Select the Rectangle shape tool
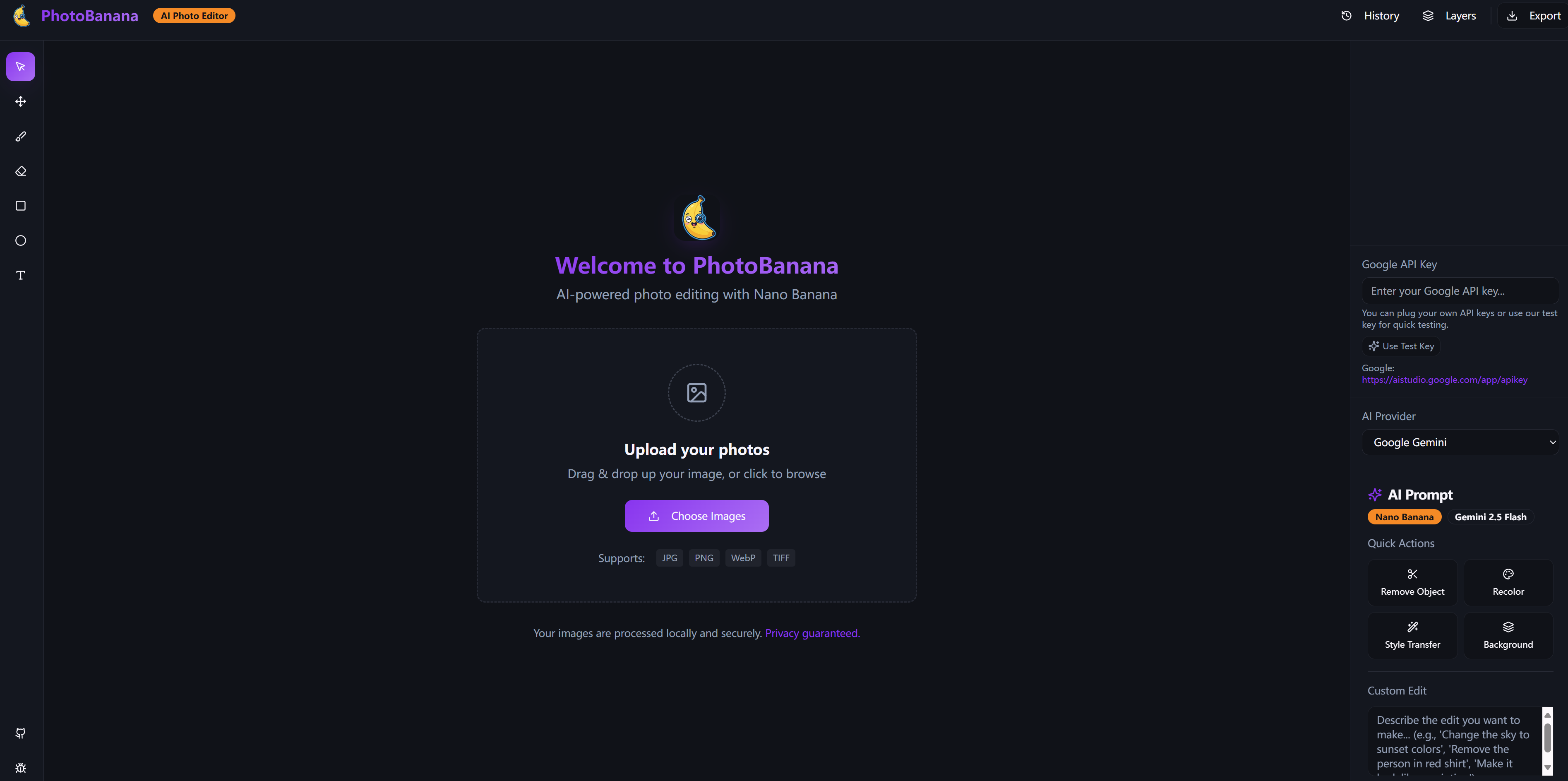The height and width of the screenshot is (781, 1568). point(21,206)
